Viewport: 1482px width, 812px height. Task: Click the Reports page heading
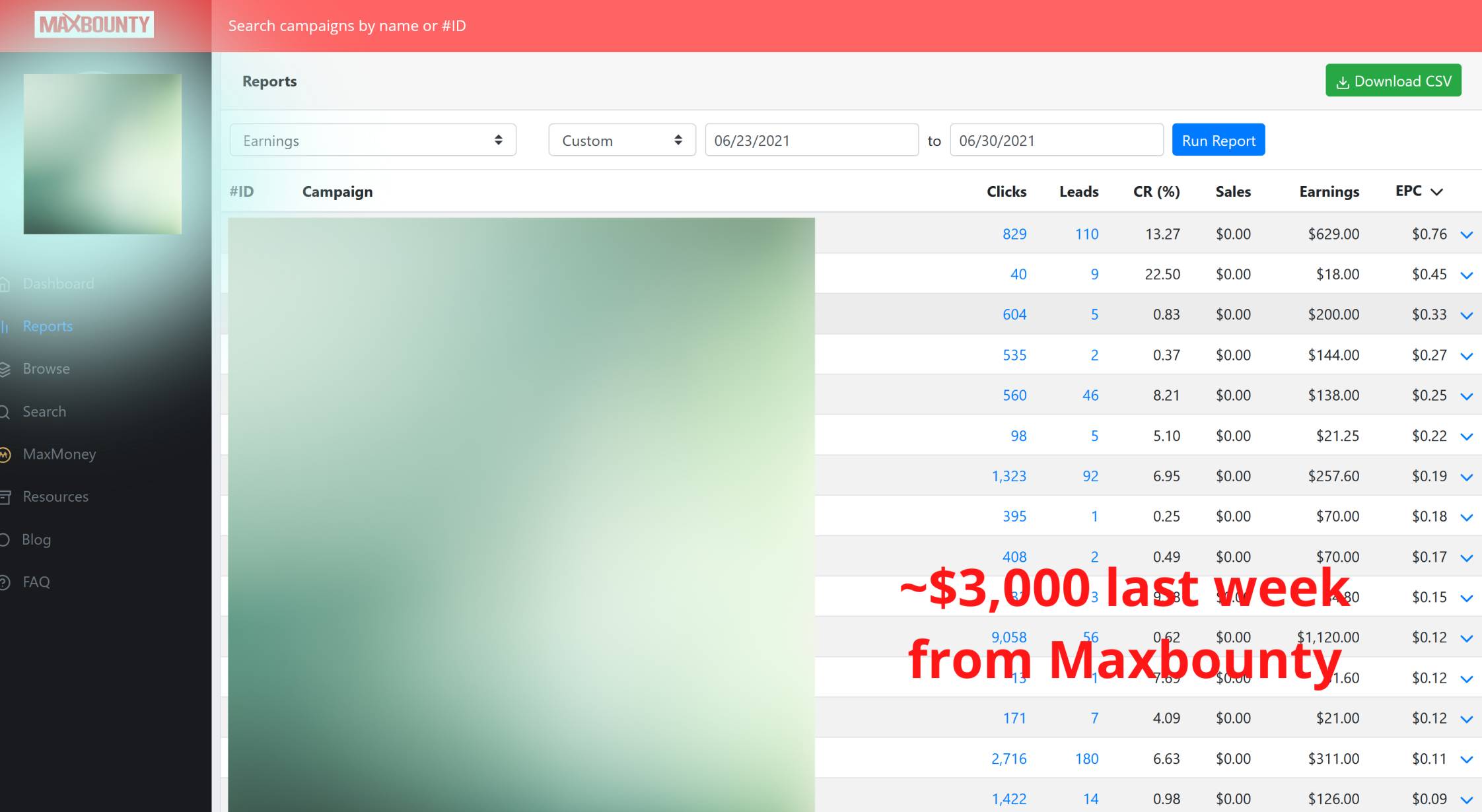tap(269, 81)
